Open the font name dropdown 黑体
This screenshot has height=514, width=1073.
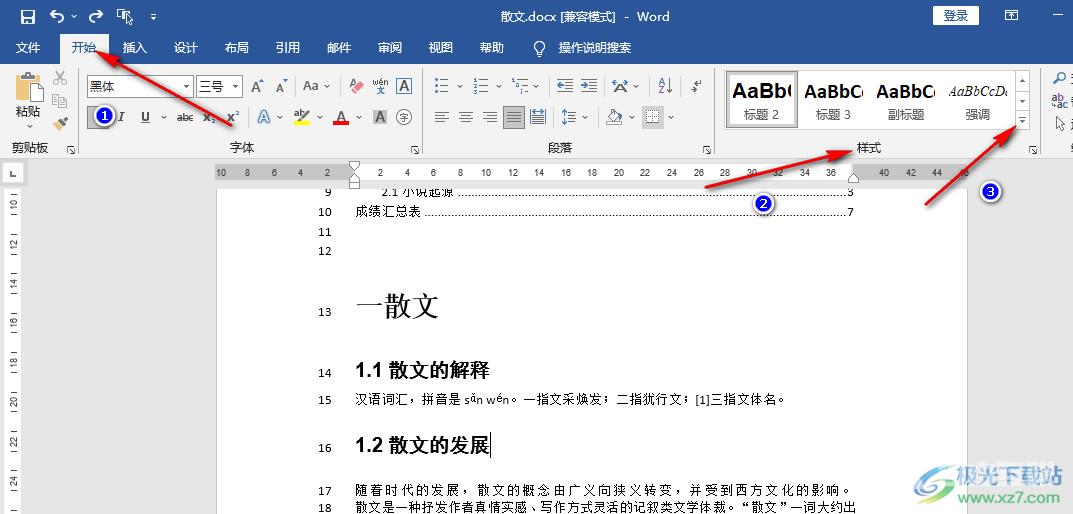[186, 87]
